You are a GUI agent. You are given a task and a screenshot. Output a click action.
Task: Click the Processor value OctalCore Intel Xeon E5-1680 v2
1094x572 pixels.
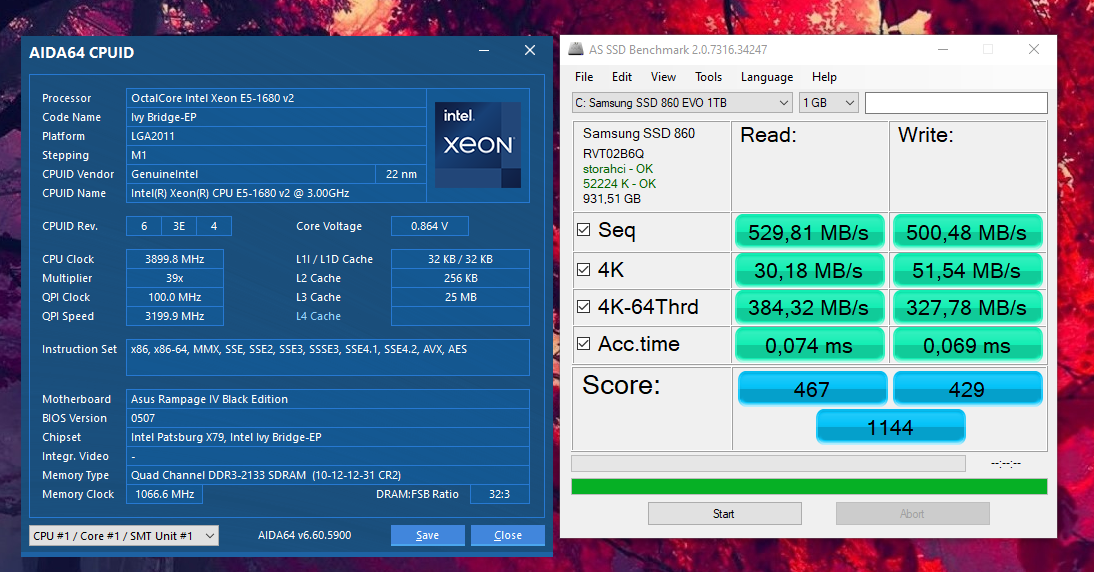pos(276,98)
